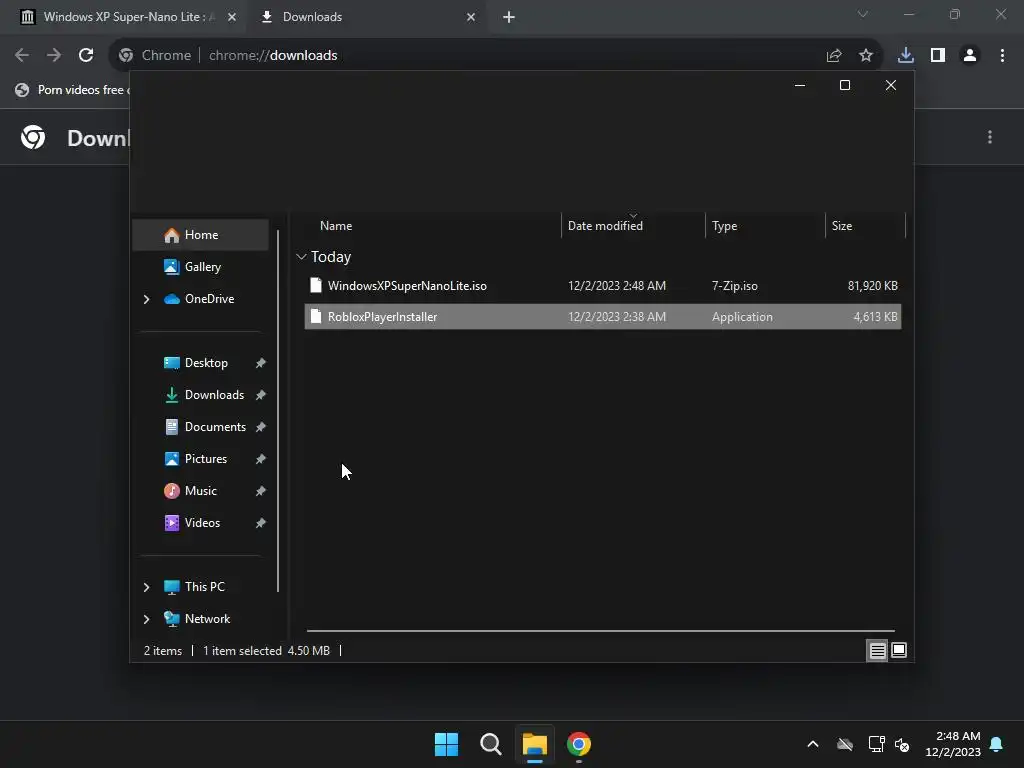Share this page from Chrome's address bar
The width and height of the screenshot is (1024, 768).
pos(834,56)
